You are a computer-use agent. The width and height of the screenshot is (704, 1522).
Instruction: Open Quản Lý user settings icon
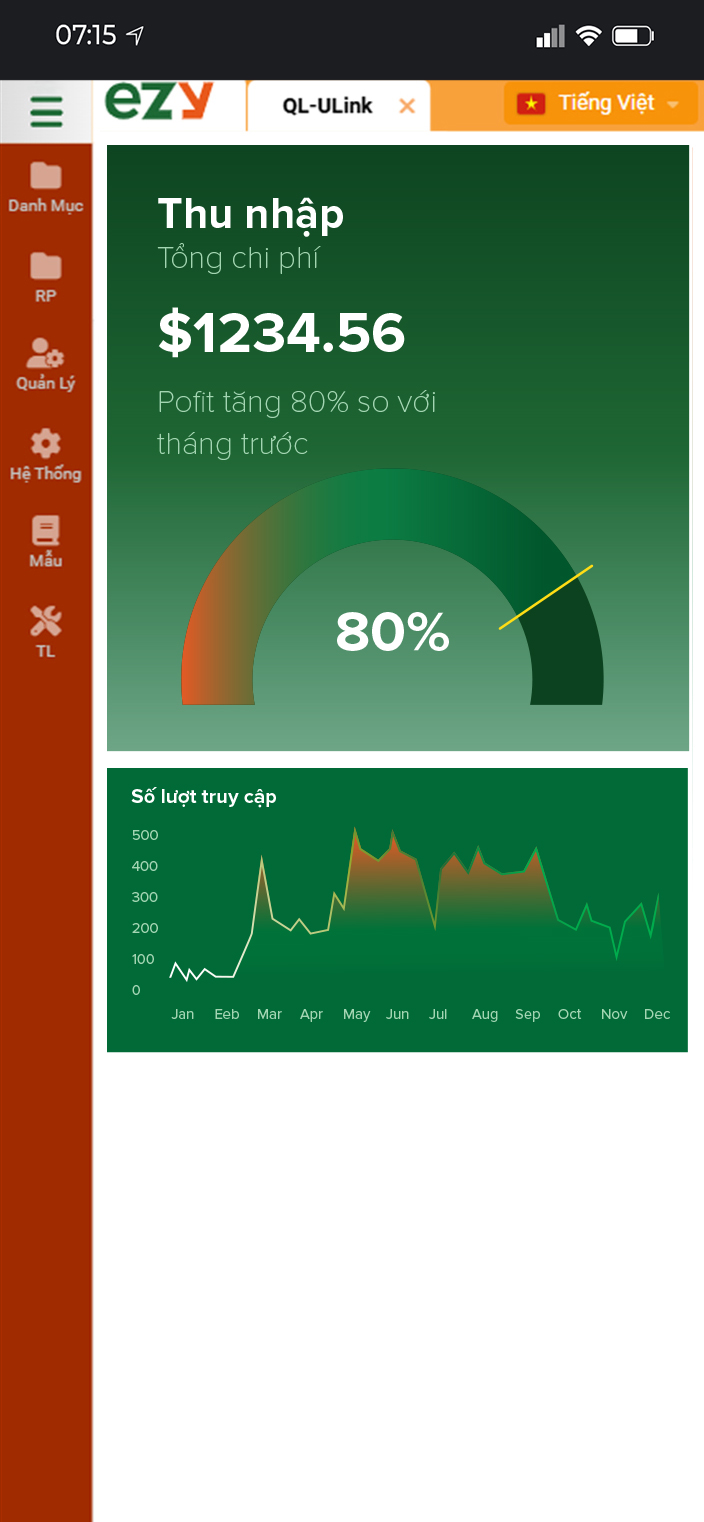pyautogui.click(x=46, y=353)
